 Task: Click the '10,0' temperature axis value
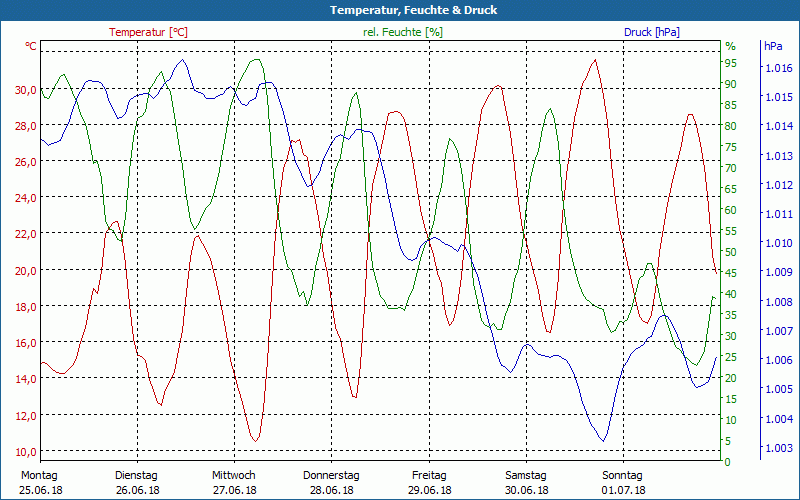26,452
